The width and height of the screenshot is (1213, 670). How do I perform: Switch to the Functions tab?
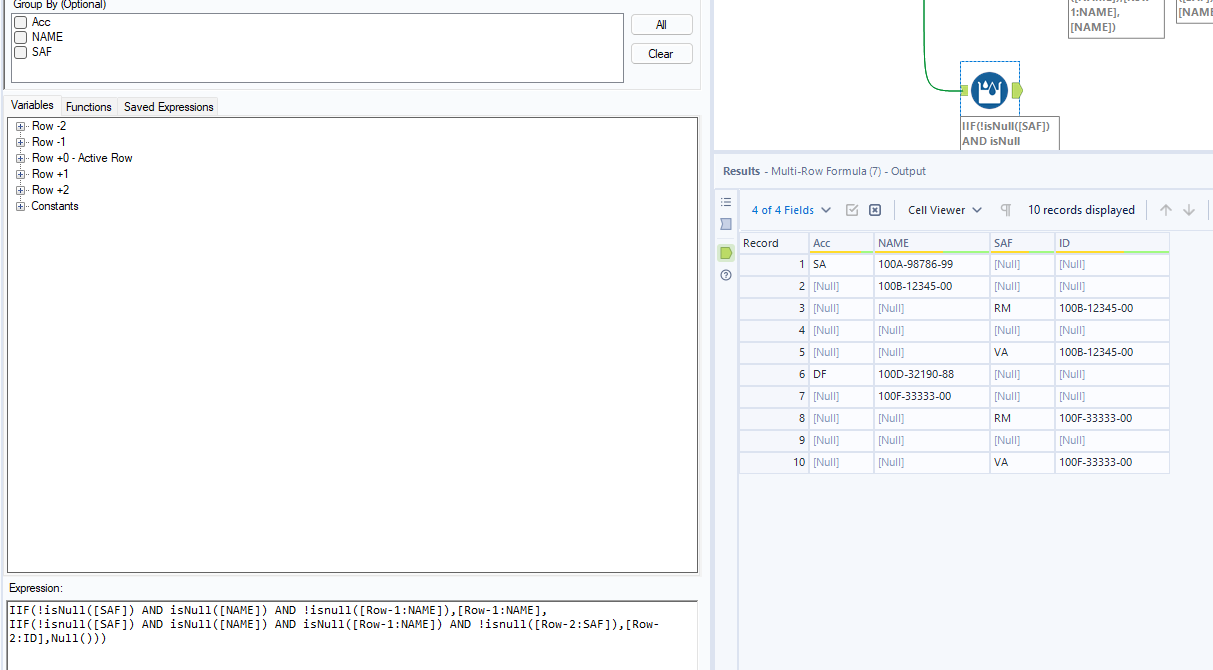(x=88, y=106)
